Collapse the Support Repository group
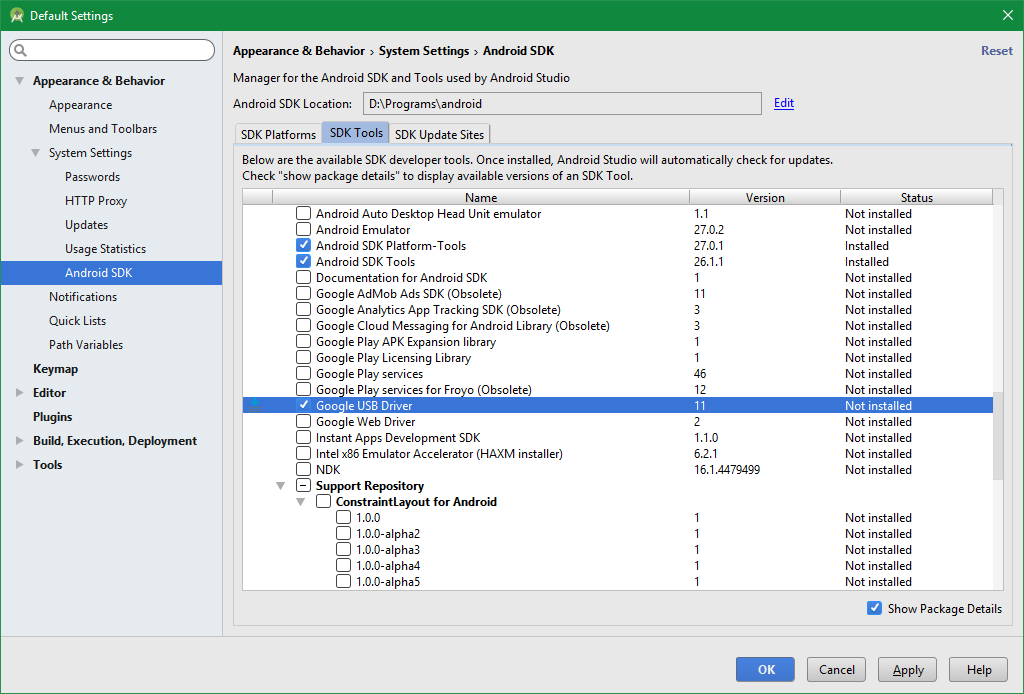The height and width of the screenshot is (694, 1024). (281, 486)
